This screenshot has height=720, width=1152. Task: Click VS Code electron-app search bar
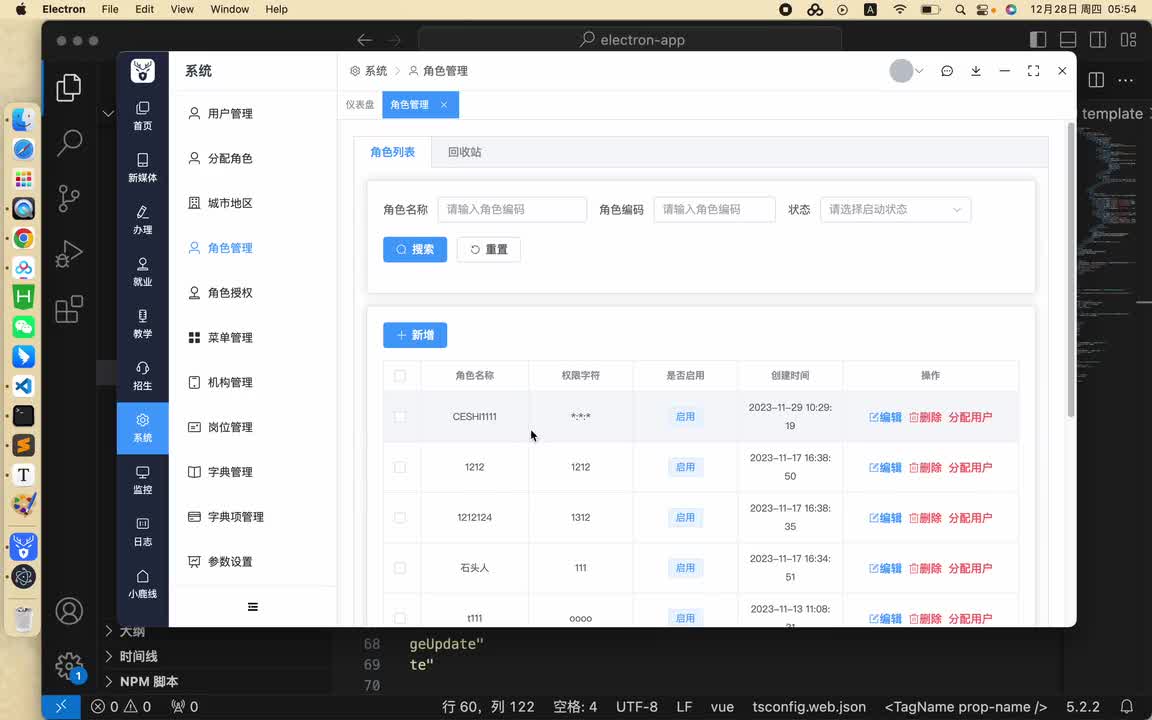pos(630,40)
